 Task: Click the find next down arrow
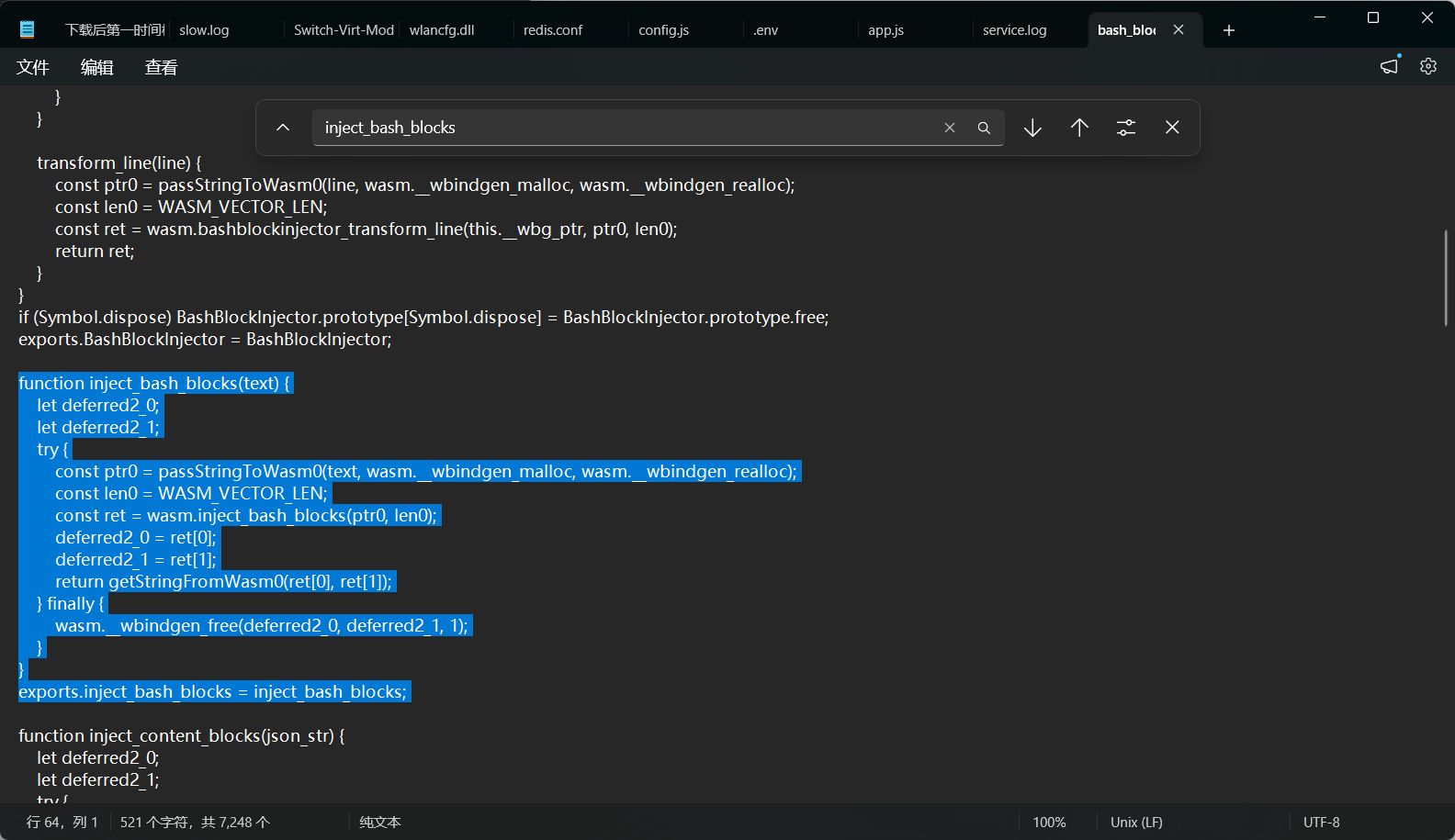pyautogui.click(x=1032, y=128)
